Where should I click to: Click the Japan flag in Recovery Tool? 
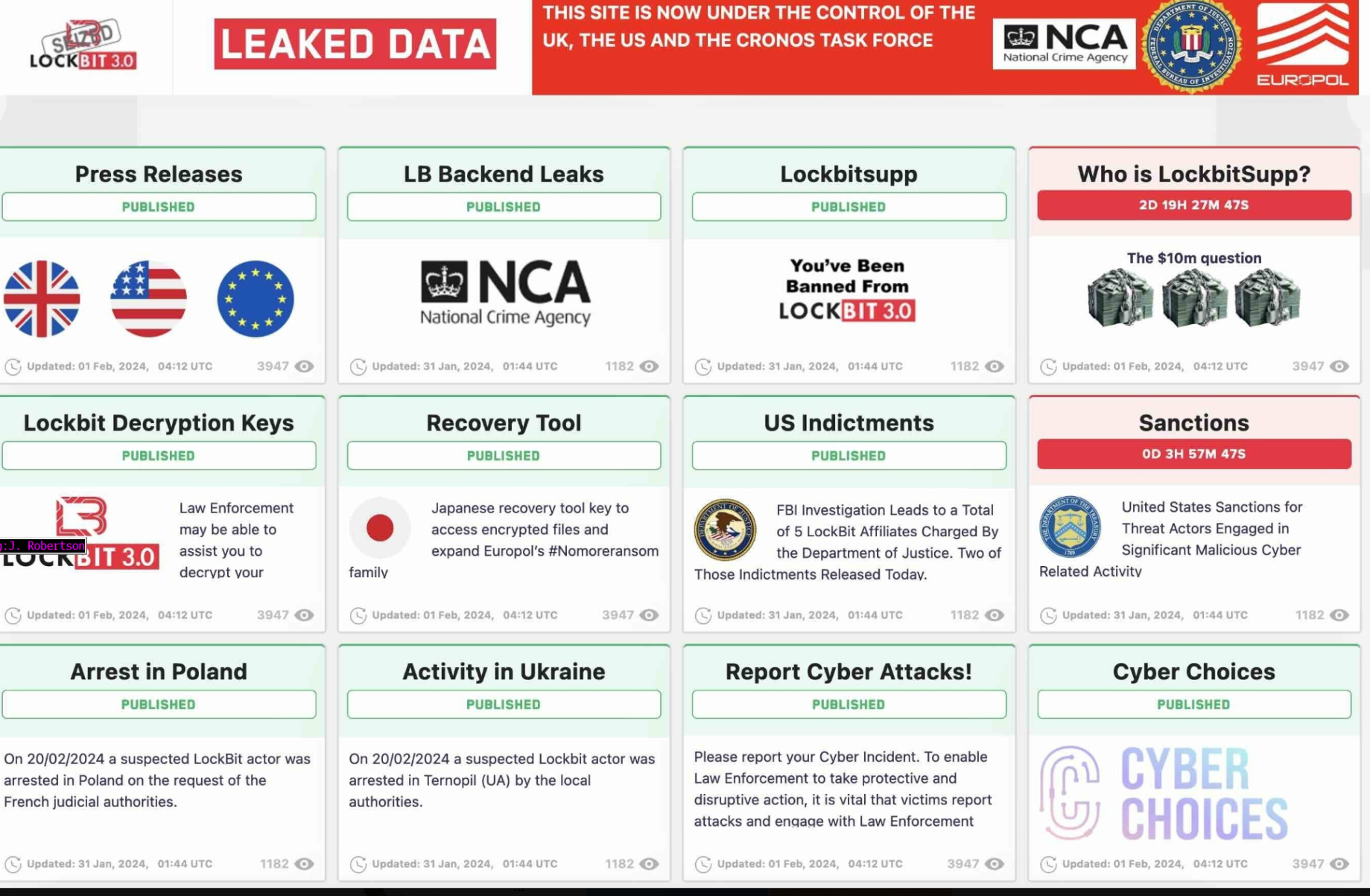click(x=380, y=528)
